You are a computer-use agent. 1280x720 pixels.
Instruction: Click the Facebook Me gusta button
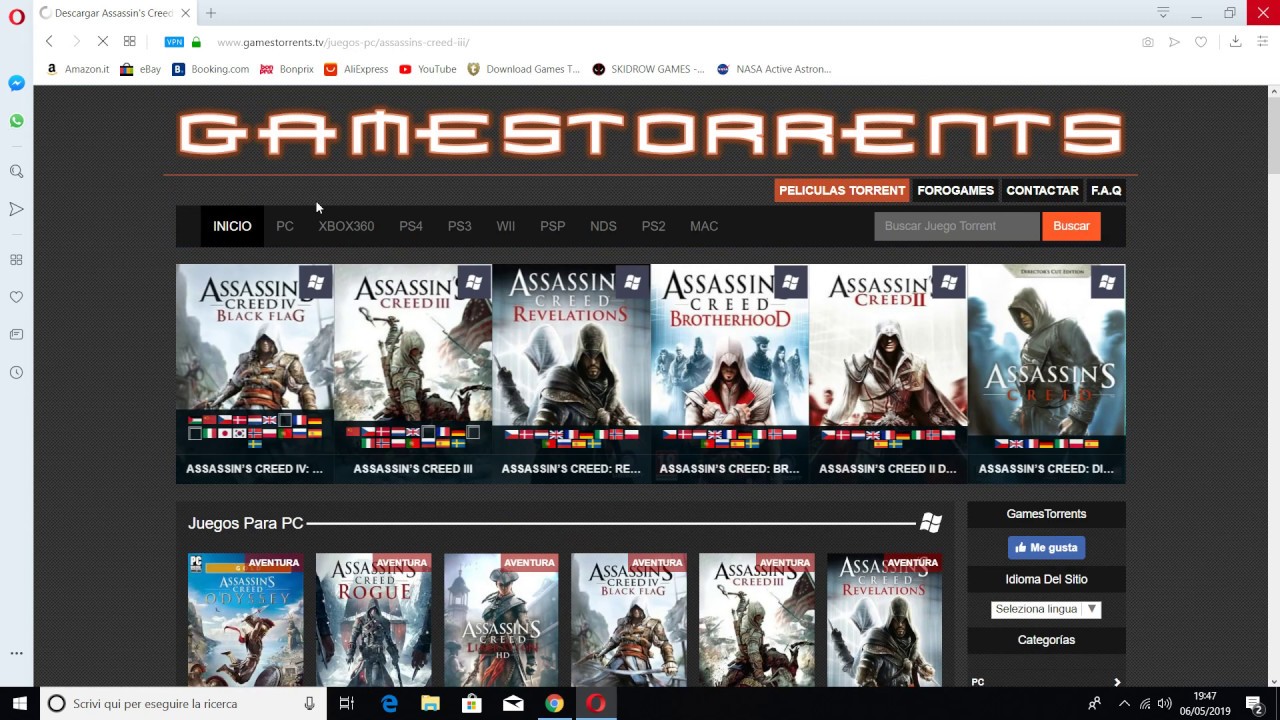tap(1046, 547)
